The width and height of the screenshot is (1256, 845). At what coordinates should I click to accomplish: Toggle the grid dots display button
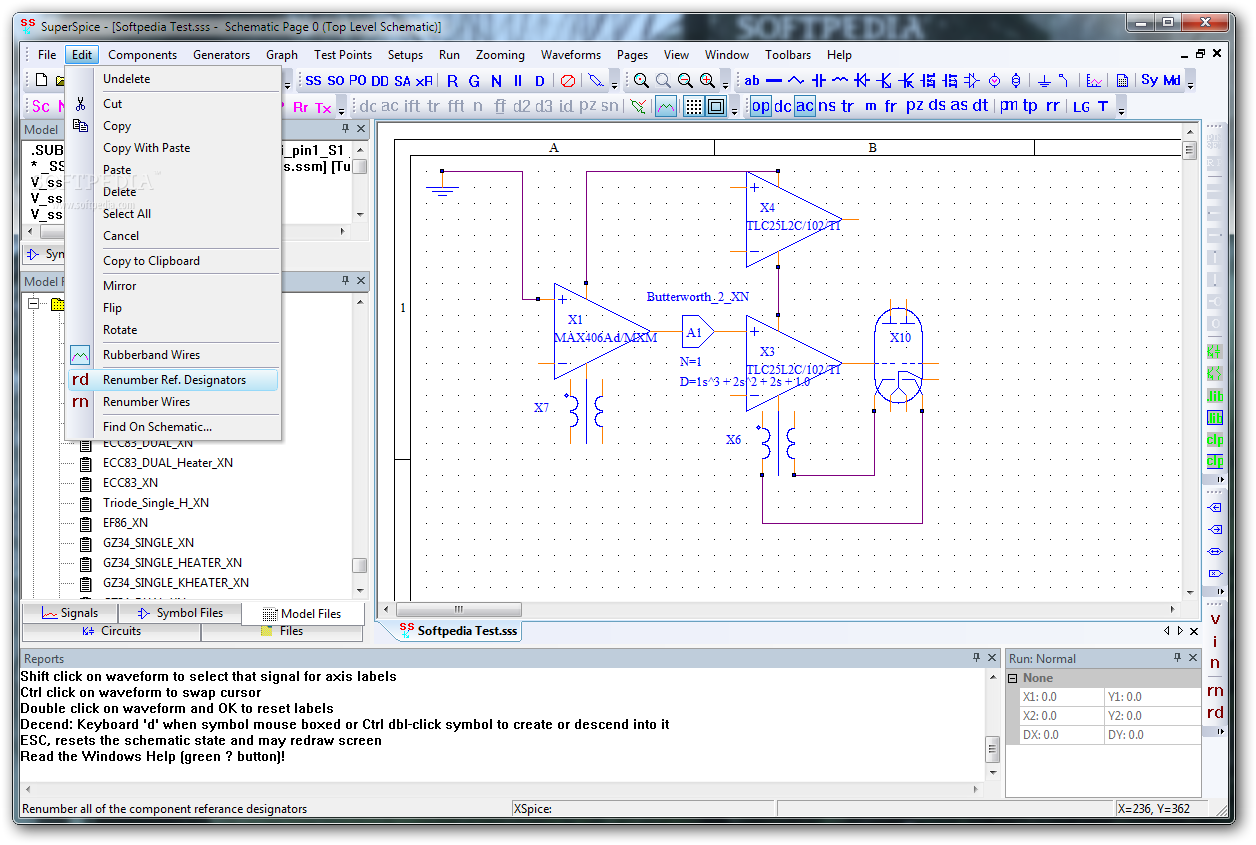693,106
